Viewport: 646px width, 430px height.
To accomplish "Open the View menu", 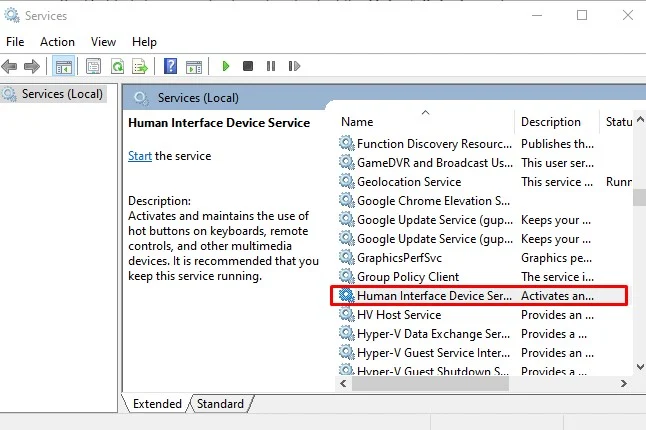I will 103,42.
